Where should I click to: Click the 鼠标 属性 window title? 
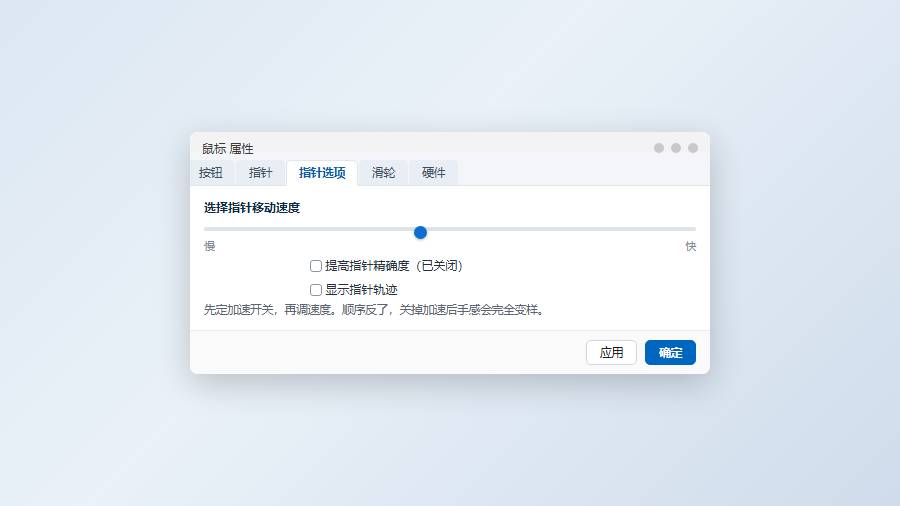[227, 149]
